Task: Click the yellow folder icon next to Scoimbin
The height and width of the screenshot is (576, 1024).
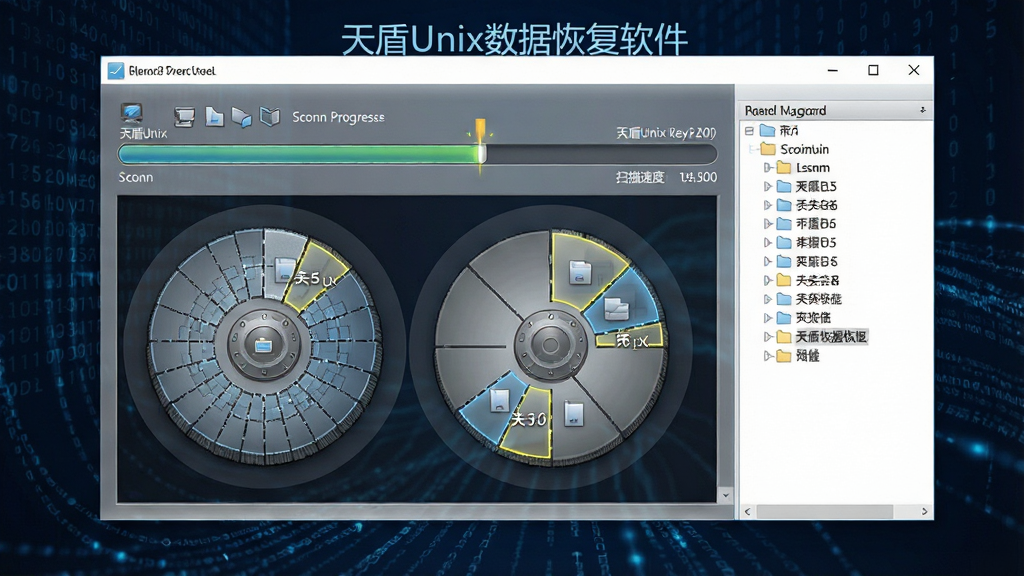Action: point(768,149)
